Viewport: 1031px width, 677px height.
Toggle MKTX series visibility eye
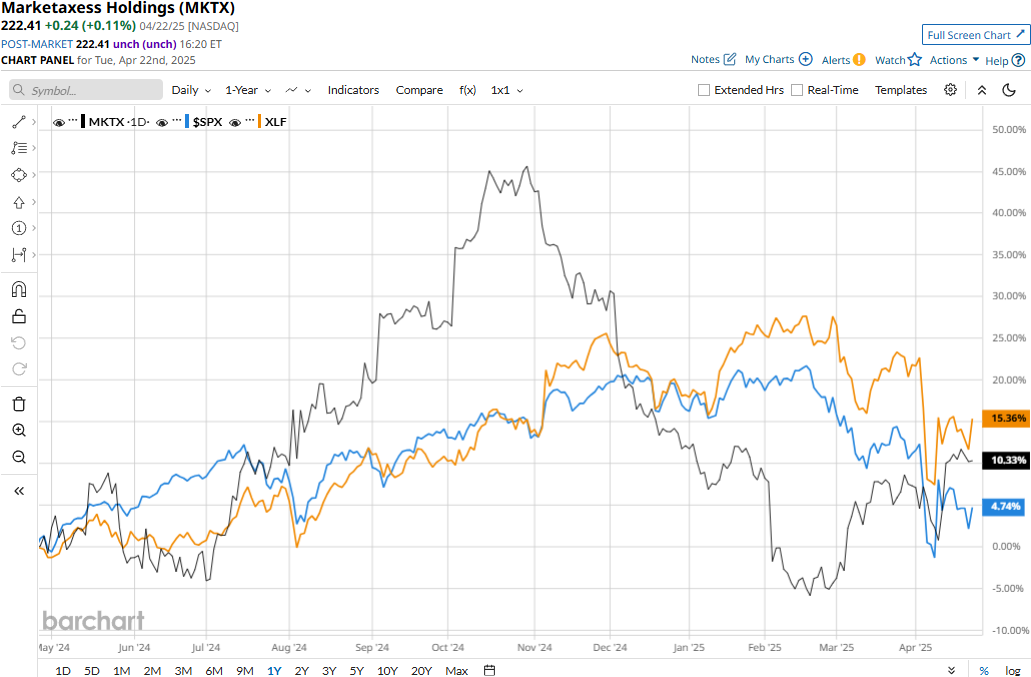[x=59, y=122]
